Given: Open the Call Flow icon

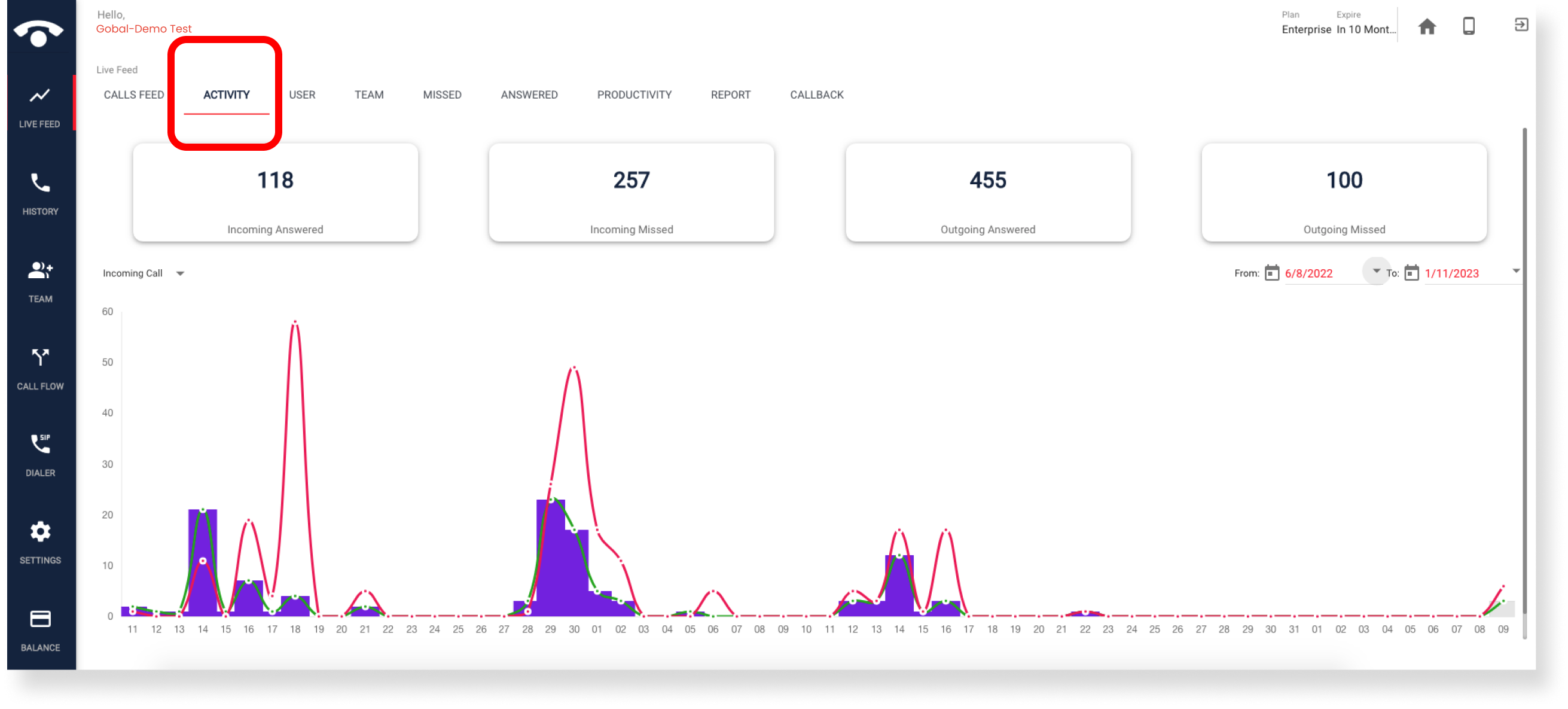Looking at the screenshot, I should [x=40, y=358].
